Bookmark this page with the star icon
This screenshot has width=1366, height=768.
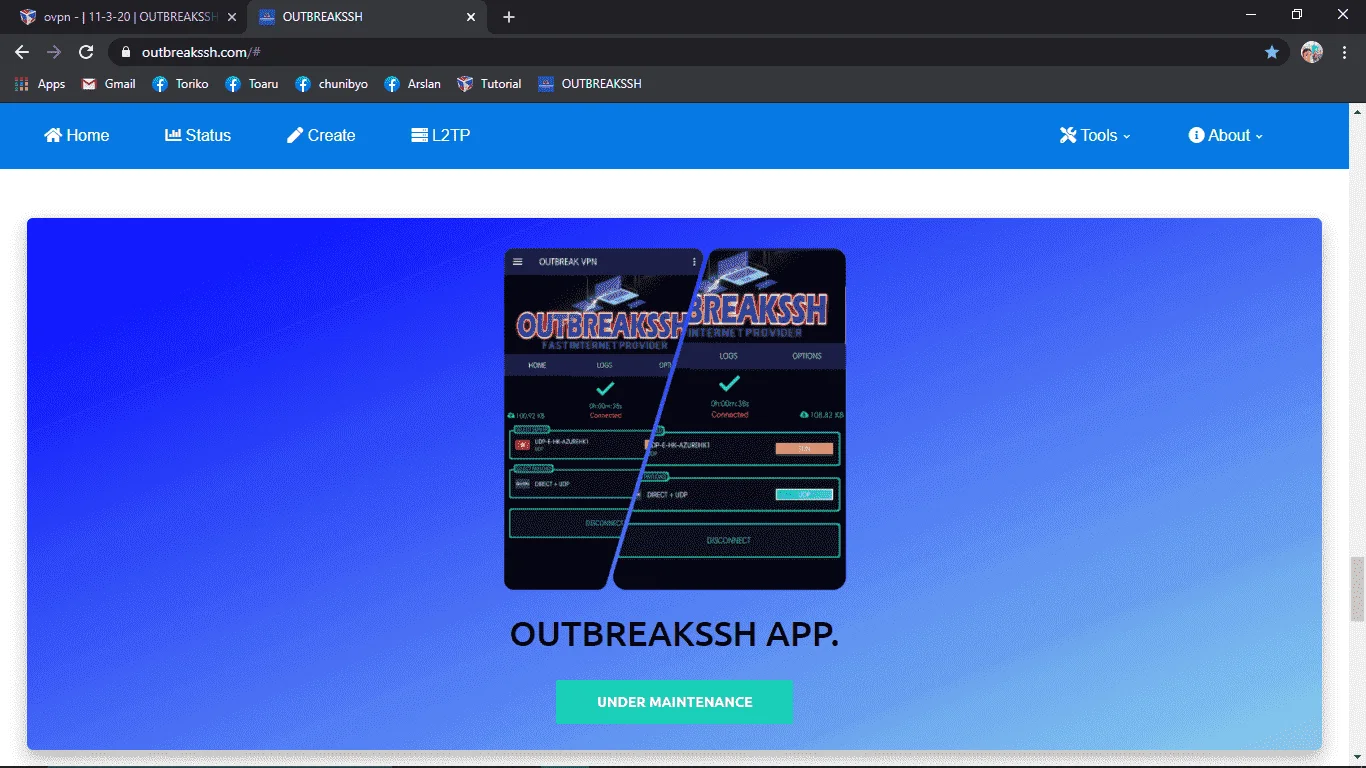(x=1272, y=52)
